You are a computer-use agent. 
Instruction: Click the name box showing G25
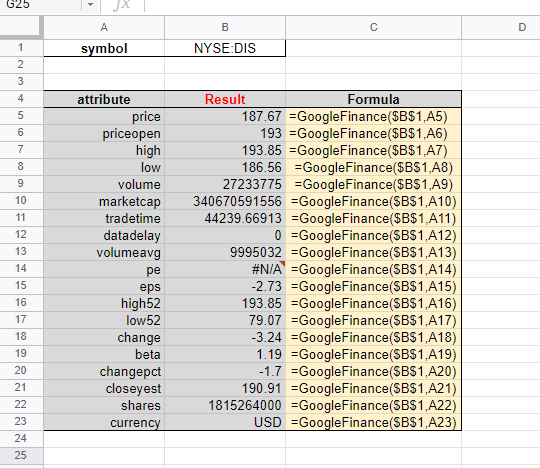click(41, 6)
